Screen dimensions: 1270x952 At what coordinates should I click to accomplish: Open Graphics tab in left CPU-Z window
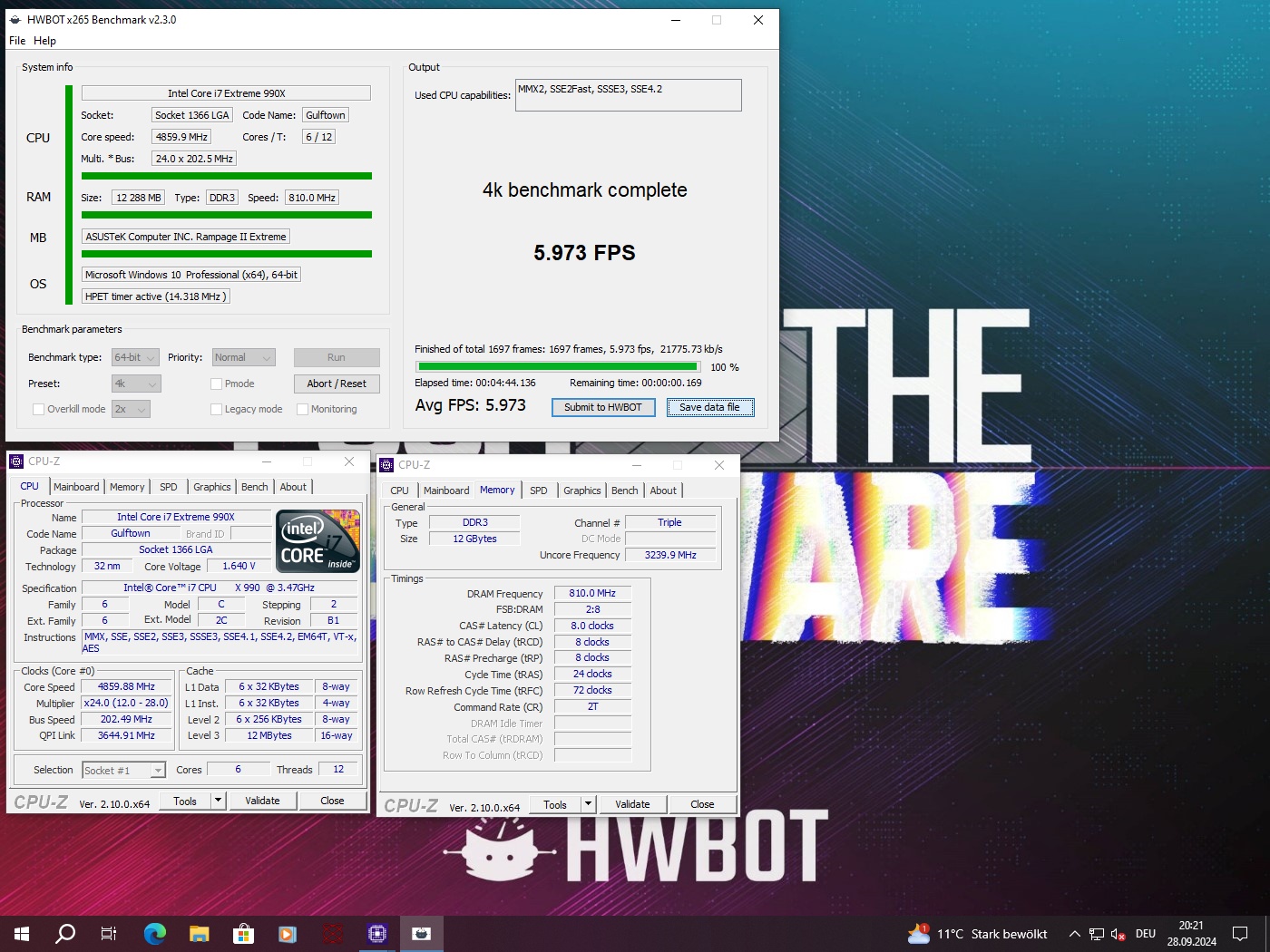tap(212, 487)
